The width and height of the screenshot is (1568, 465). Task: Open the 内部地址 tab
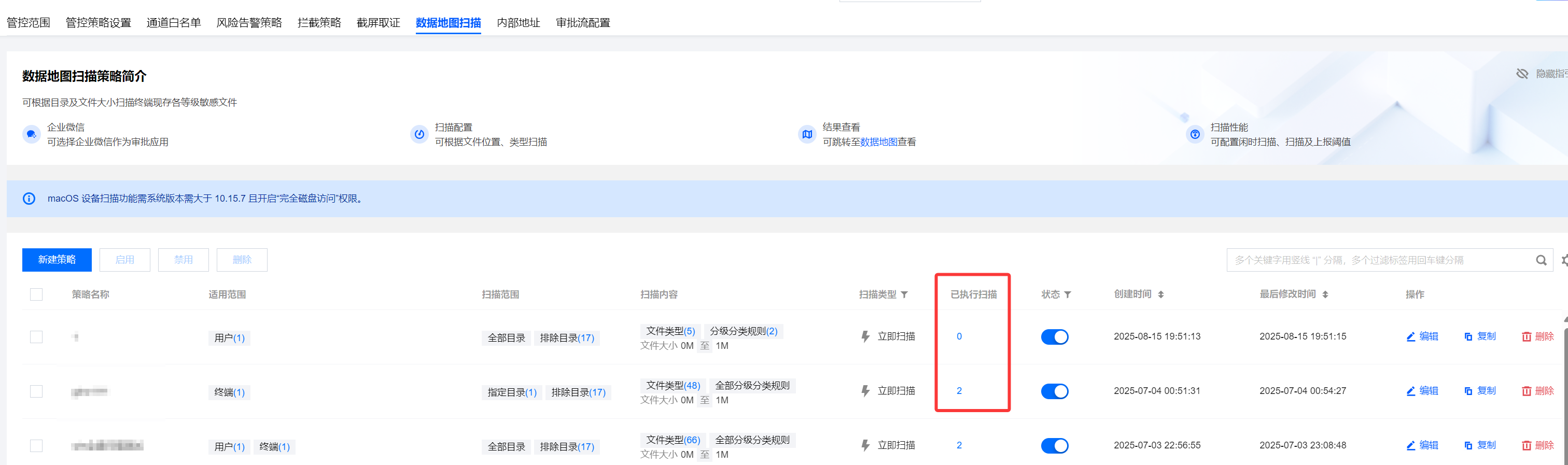pyautogui.click(x=518, y=22)
